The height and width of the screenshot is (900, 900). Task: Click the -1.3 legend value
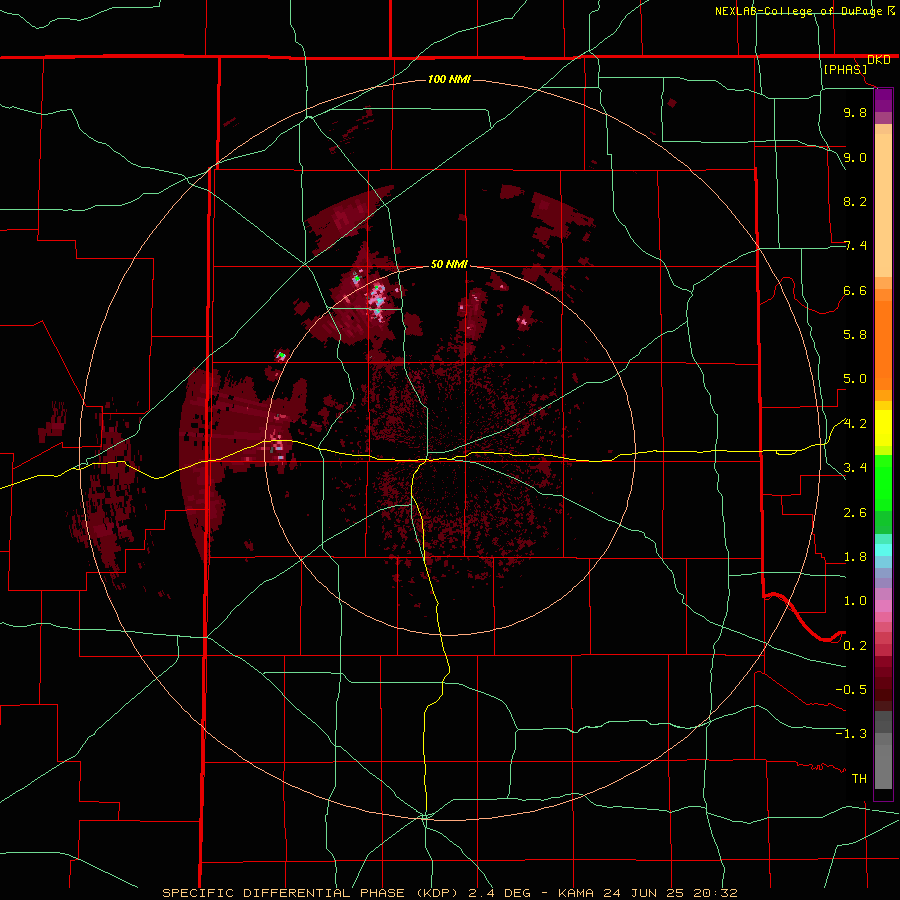click(x=851, y=734)
